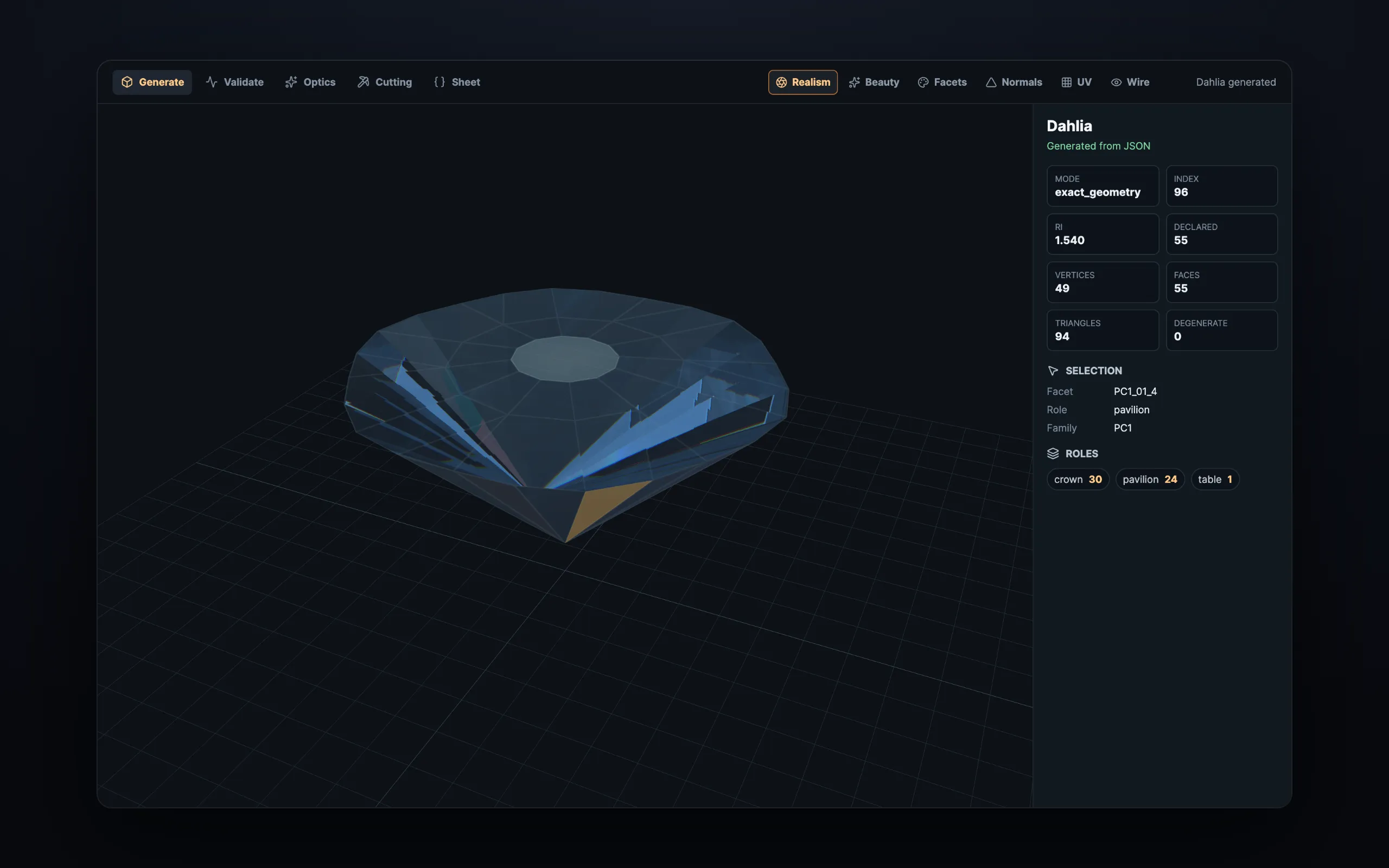The height and width of the screenshot is (868, 1389).
Task: Click the pavilion 24 role chip
Action: (x=1150, y=480)
